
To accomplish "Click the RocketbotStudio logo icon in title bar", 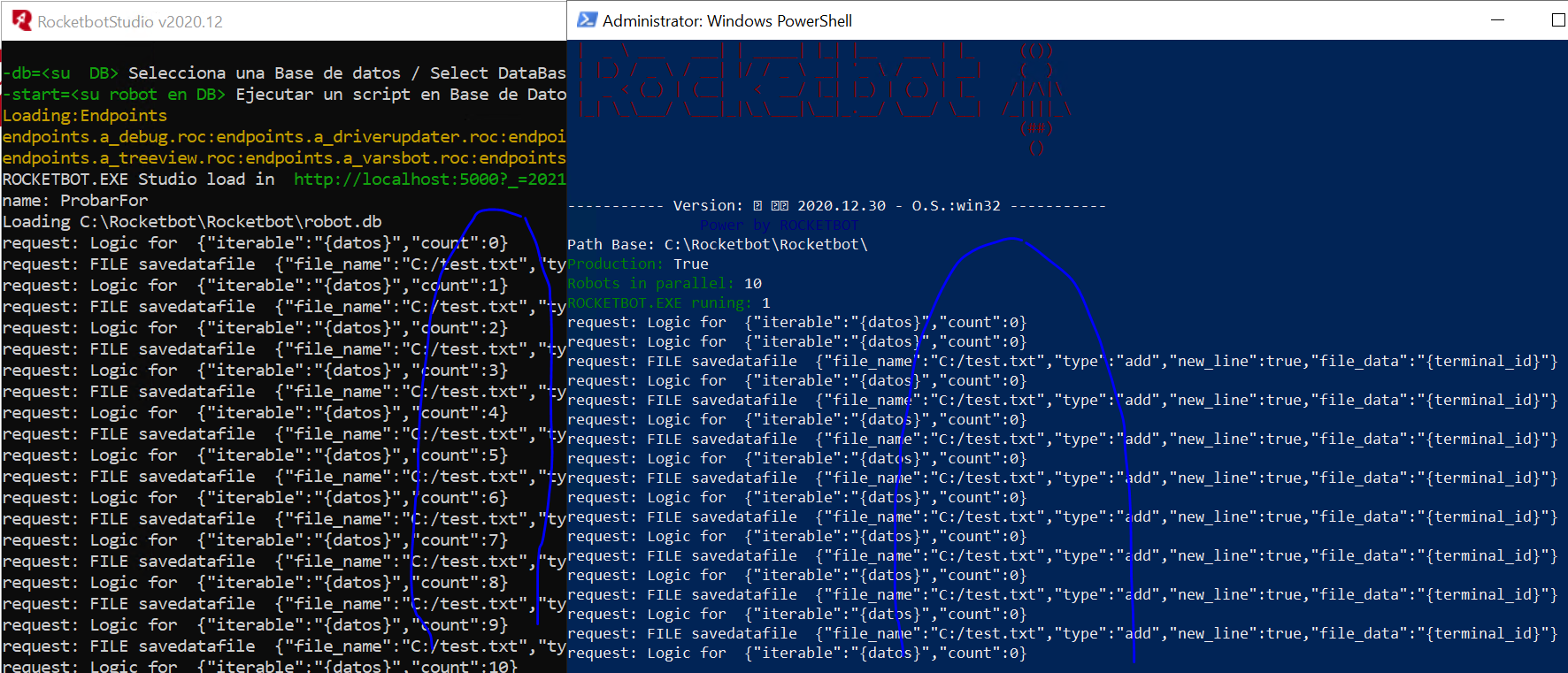I will [x=21, y=21].
